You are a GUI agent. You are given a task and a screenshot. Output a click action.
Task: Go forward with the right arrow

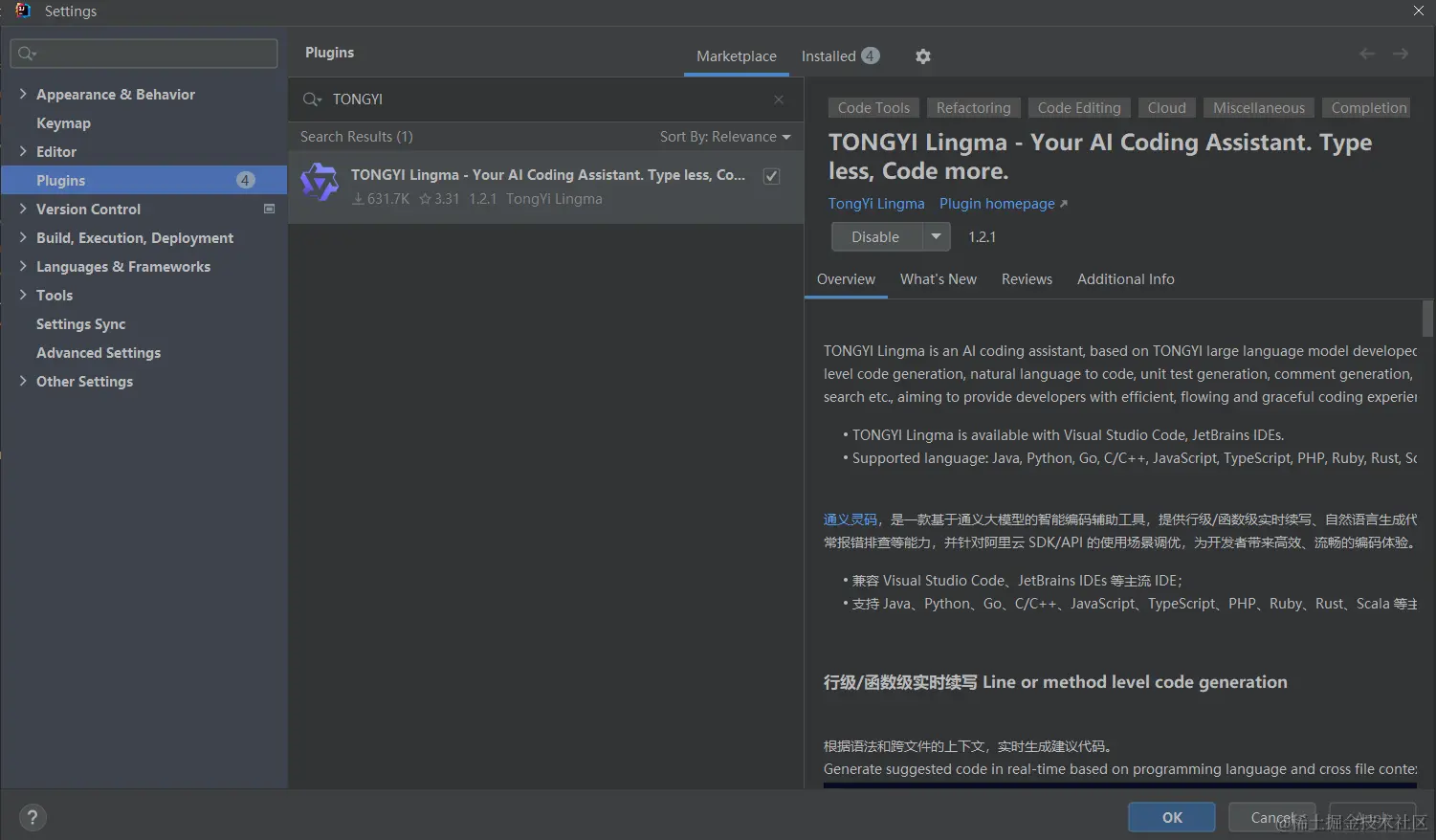pyautogui.click(x=1401, y=54)
